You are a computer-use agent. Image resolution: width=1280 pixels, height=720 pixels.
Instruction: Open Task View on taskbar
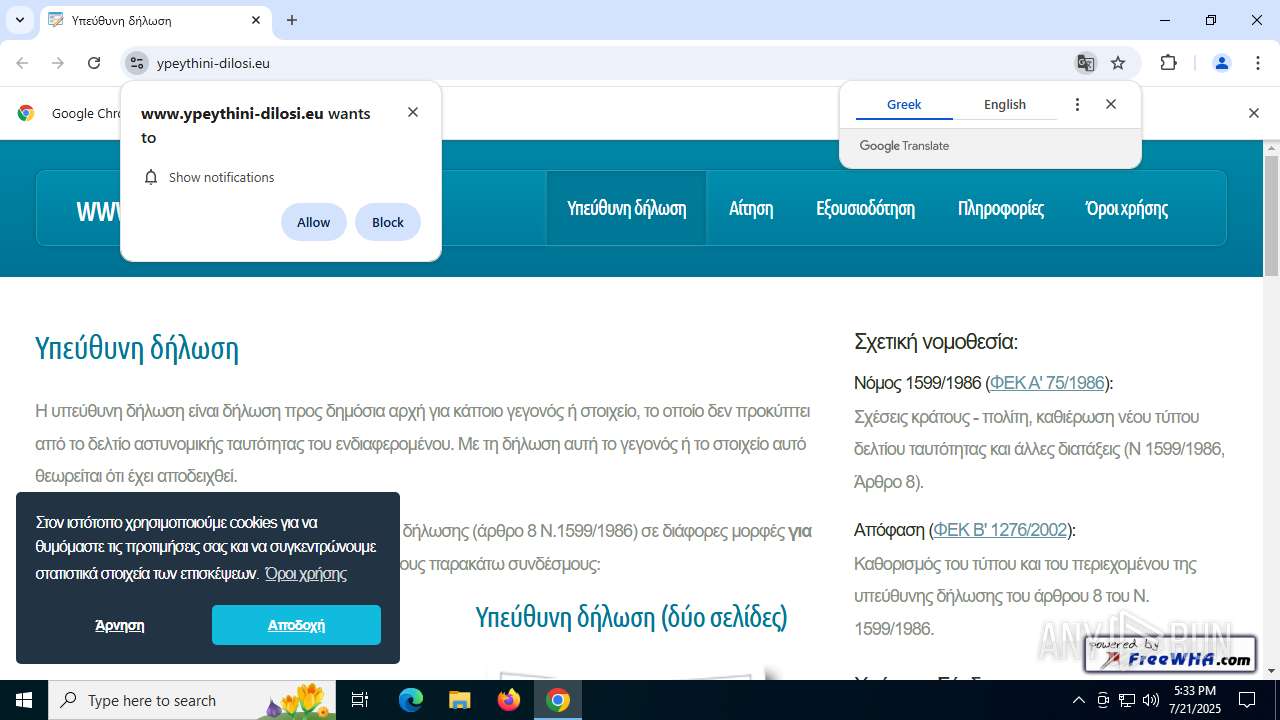(360, 700)
